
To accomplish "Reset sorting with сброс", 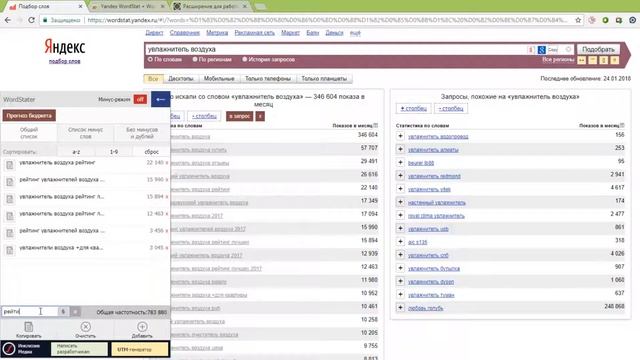I will click(151, 151).
